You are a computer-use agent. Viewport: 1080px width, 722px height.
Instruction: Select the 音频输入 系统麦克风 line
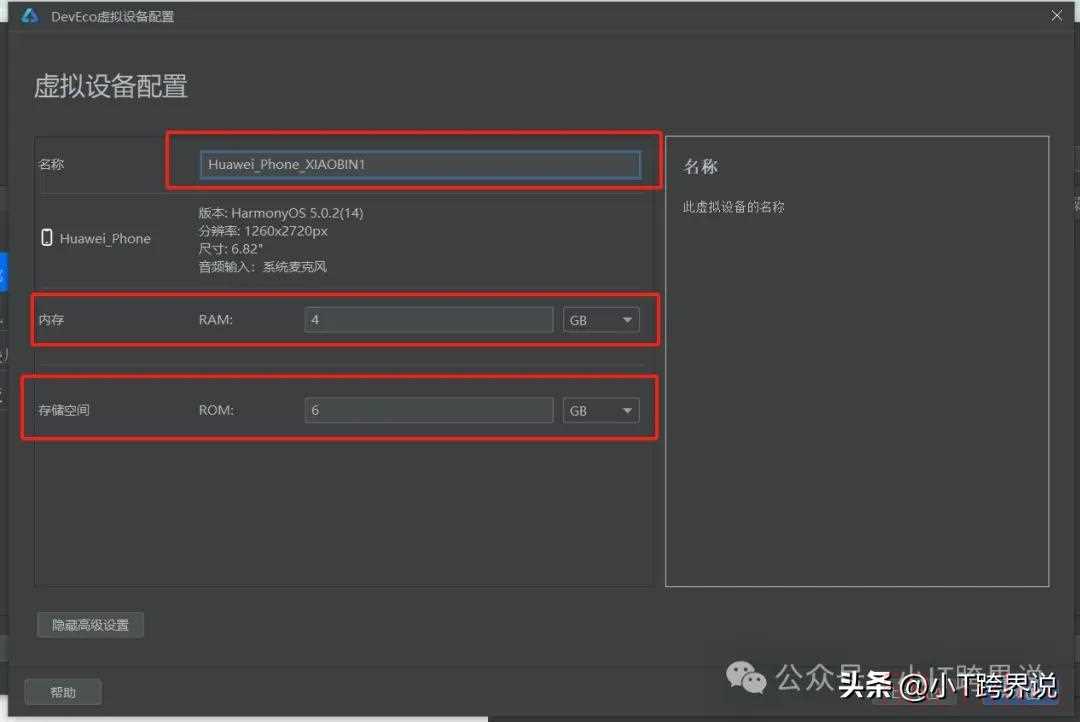[x=262, y=267]
